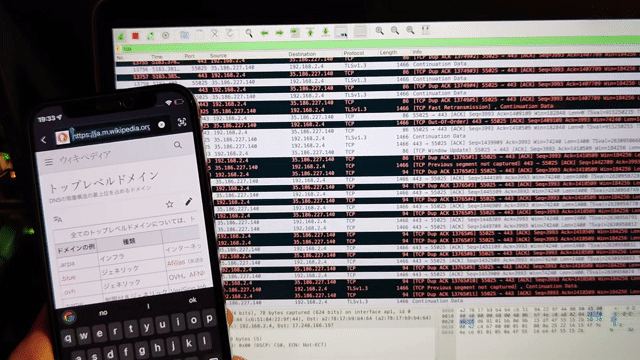This screenshot has width=640, height=360.
Task: Tap the star watch-article icon on Wikipedia
Action: click(169, 204)
